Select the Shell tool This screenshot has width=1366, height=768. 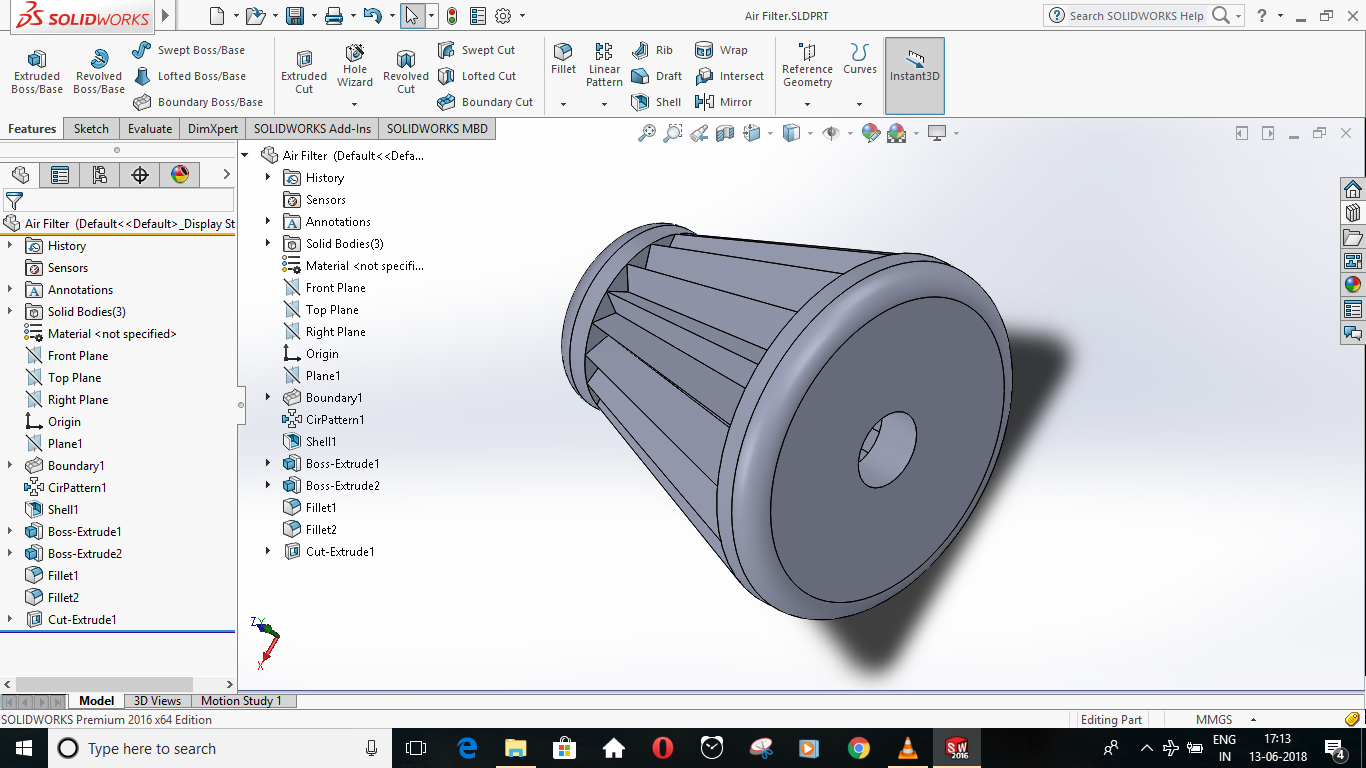click(655, 101)
